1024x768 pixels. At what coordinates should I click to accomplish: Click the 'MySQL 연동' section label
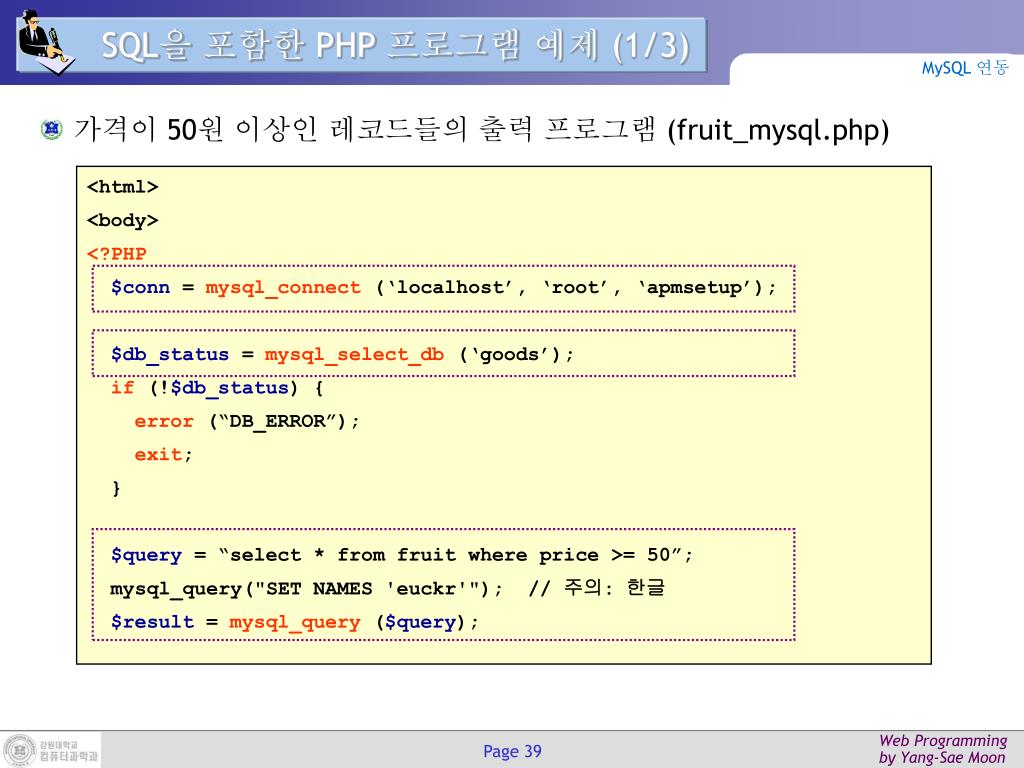[965, 68]
